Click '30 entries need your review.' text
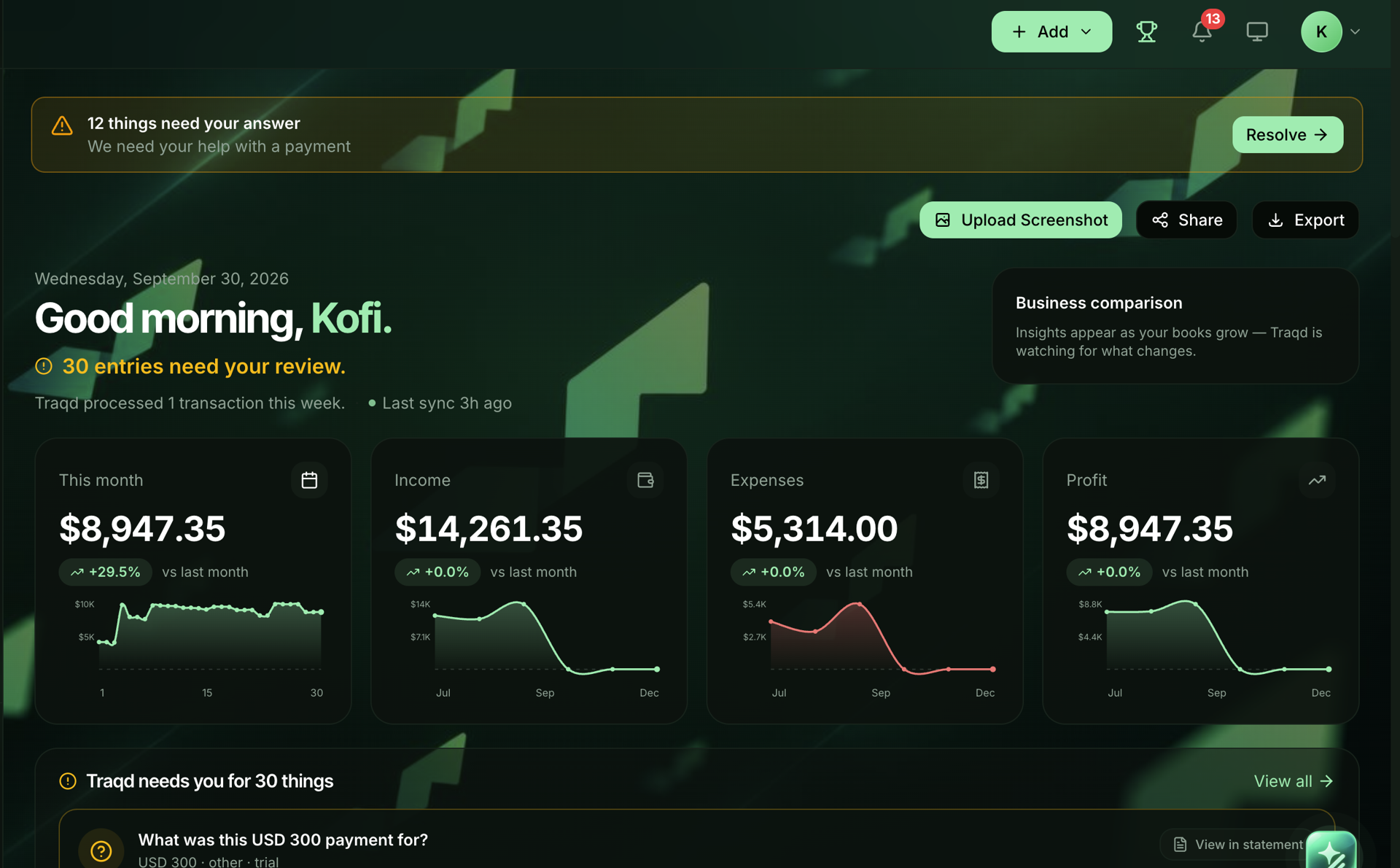The height and width of the screenshot is (868, 1400). [x=203, y=366]
